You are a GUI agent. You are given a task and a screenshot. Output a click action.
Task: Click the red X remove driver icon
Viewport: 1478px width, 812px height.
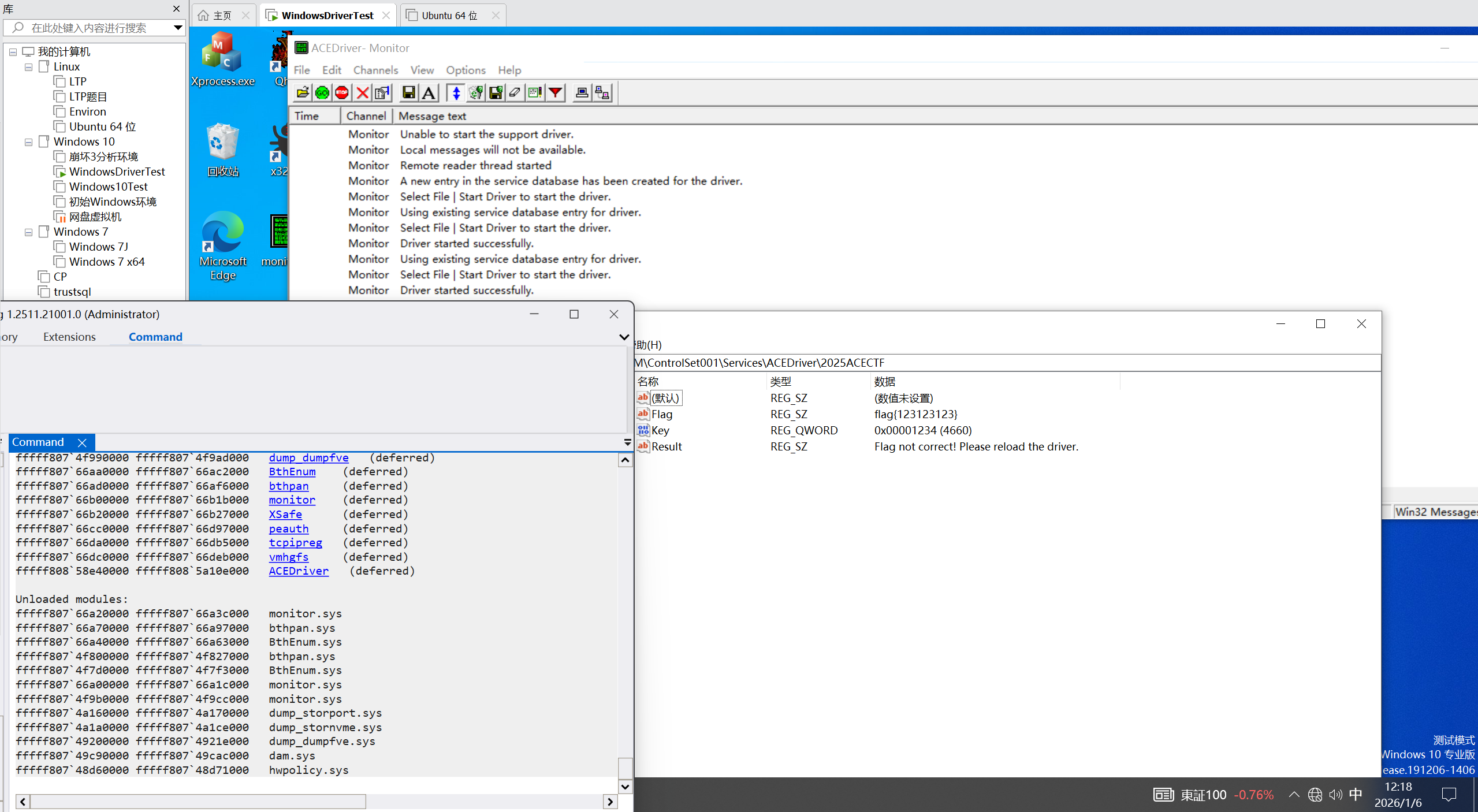(x=362, y=93)
